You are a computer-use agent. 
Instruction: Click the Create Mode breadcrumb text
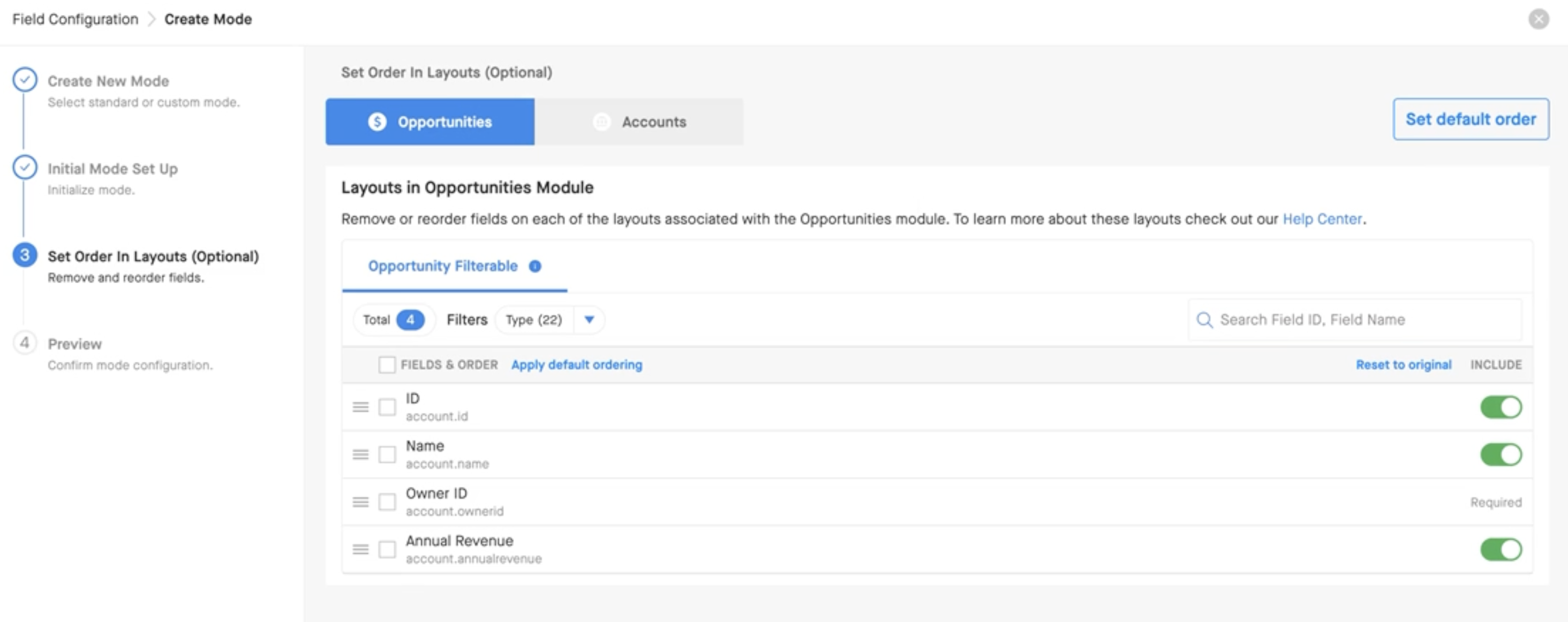[208, 19]
